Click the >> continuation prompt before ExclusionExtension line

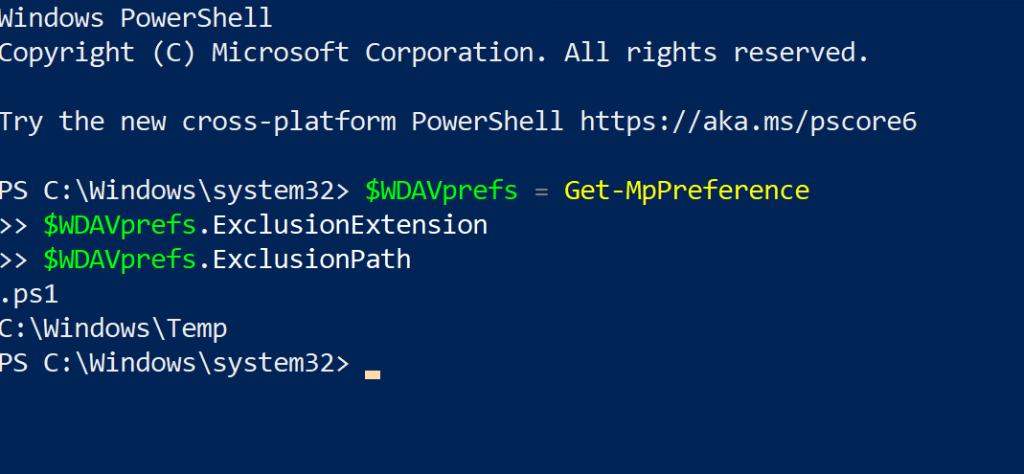13,226
